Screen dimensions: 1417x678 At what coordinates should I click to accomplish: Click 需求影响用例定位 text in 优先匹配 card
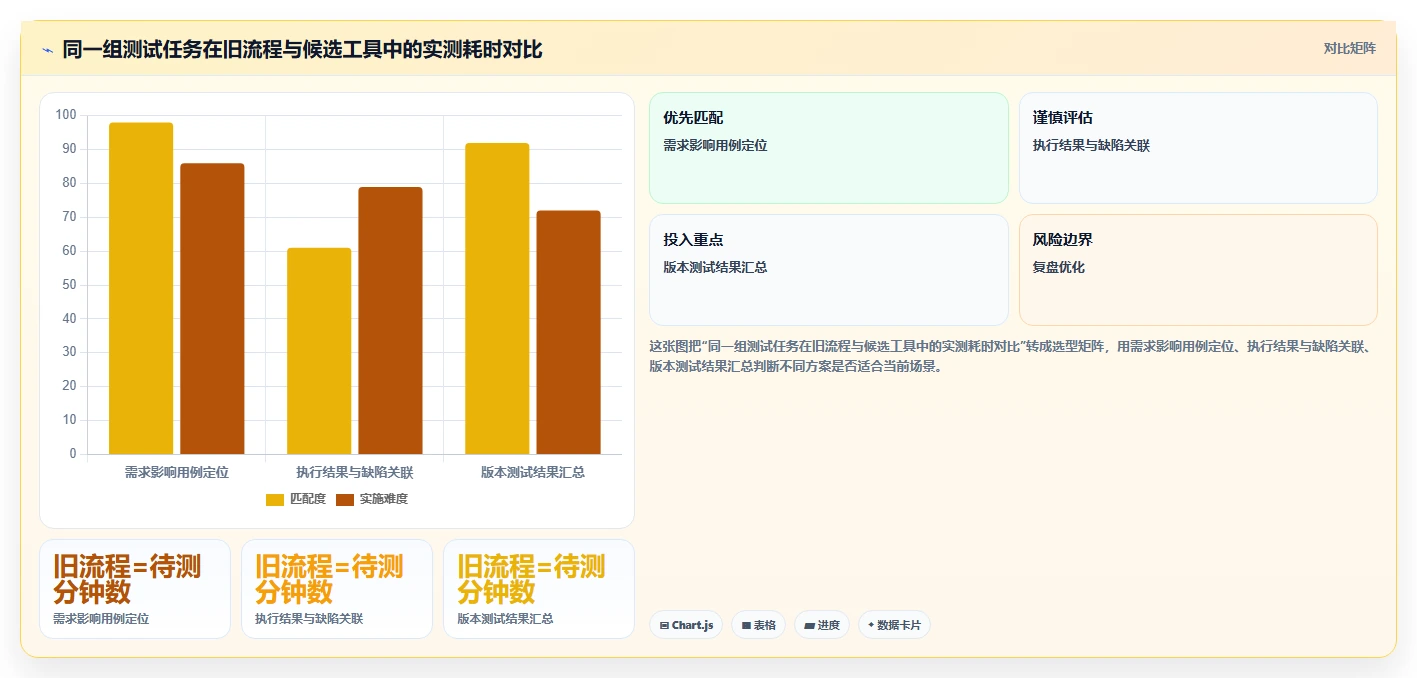pos(715,145)
